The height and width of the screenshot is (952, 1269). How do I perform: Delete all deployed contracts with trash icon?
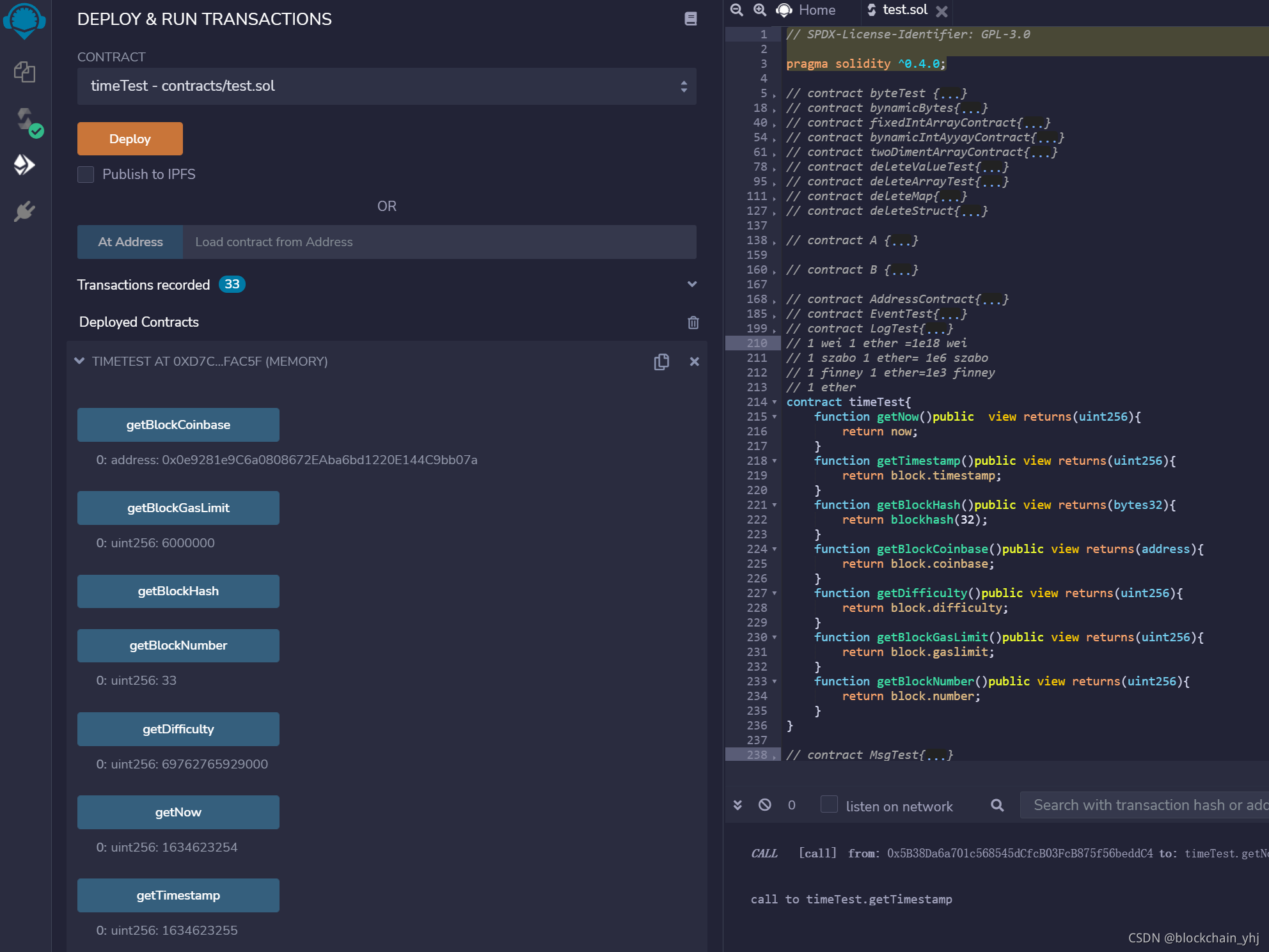click(693, 322)
